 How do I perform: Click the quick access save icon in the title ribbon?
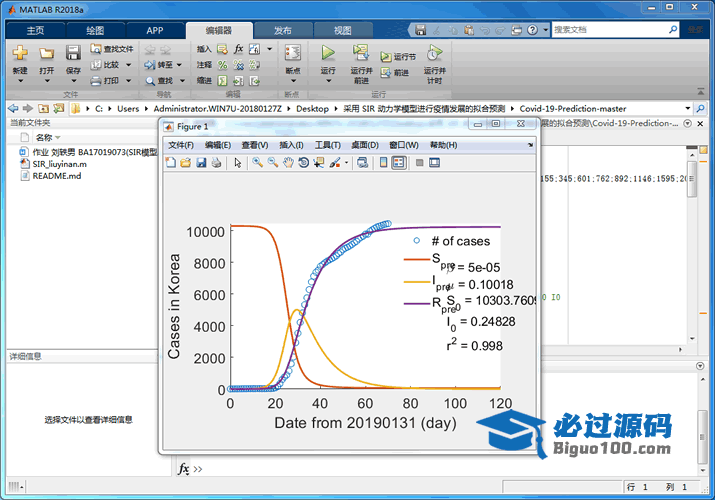420,30
